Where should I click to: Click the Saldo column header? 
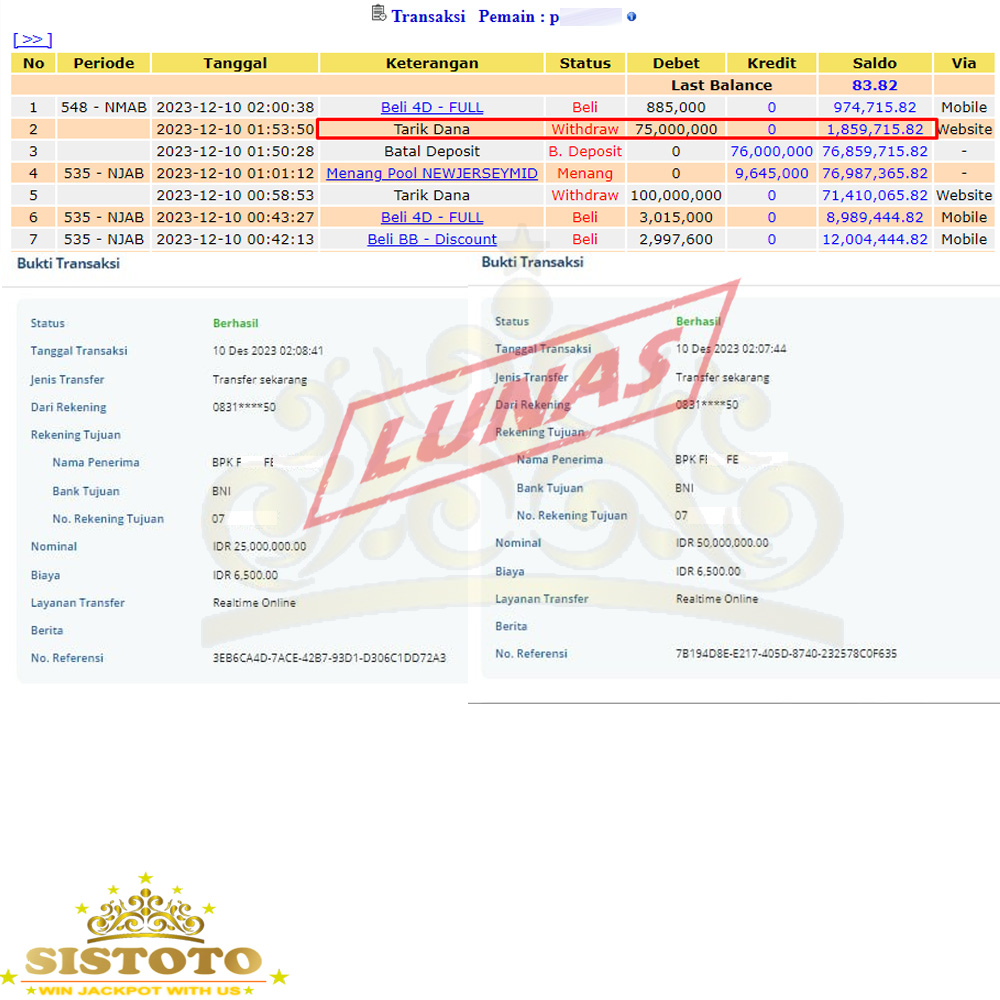(874, 63)
